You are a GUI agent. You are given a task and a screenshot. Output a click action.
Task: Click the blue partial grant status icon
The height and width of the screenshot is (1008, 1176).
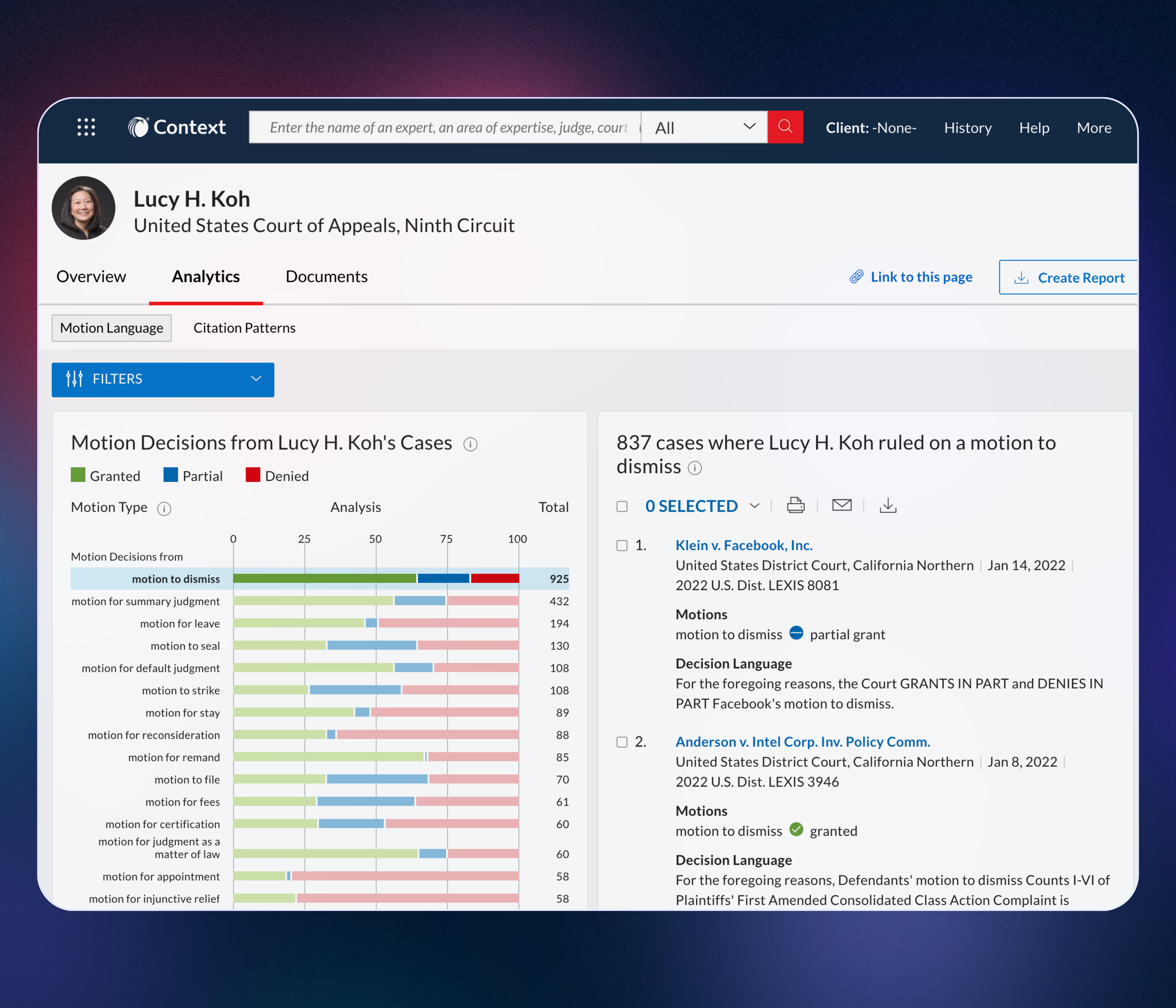[x=796, y=633]
